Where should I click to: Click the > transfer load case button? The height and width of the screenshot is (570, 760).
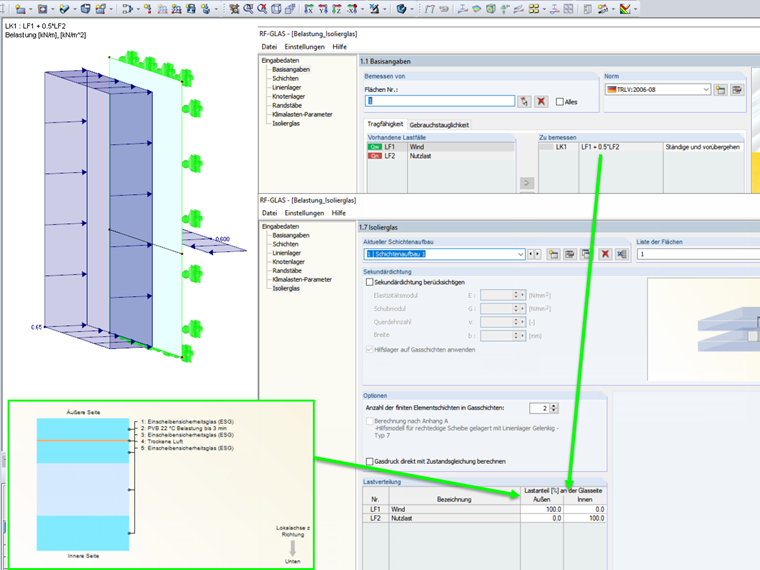click(x=527, y=183)
